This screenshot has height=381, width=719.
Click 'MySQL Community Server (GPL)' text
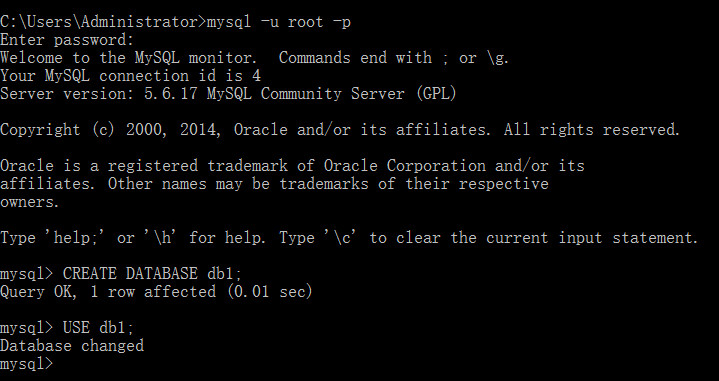coord(332,94)
